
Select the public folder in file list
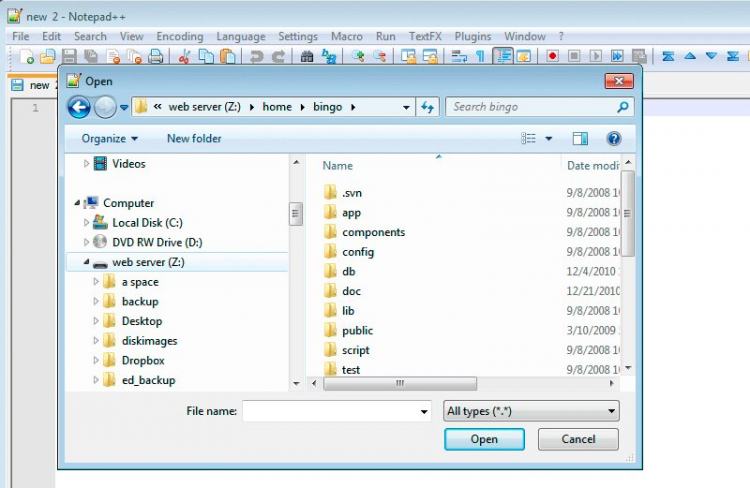[x=348, y=330]
